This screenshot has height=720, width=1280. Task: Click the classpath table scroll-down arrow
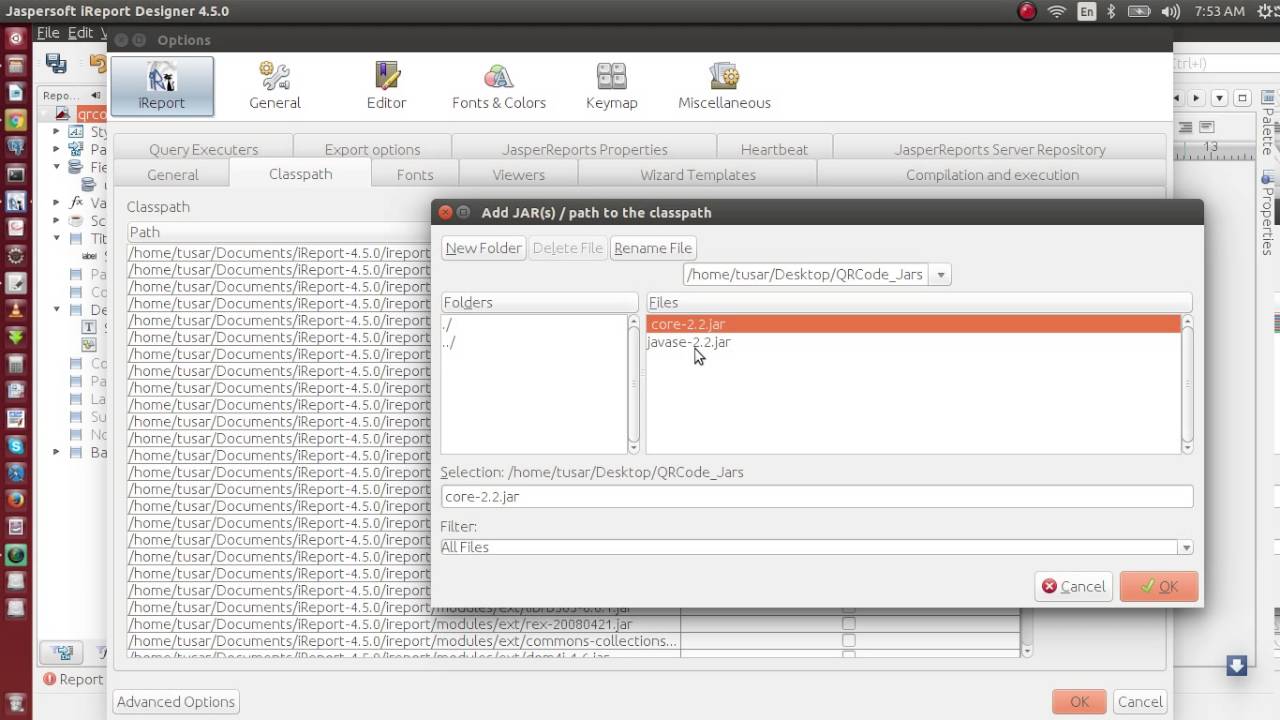[x=1026, y=650]
